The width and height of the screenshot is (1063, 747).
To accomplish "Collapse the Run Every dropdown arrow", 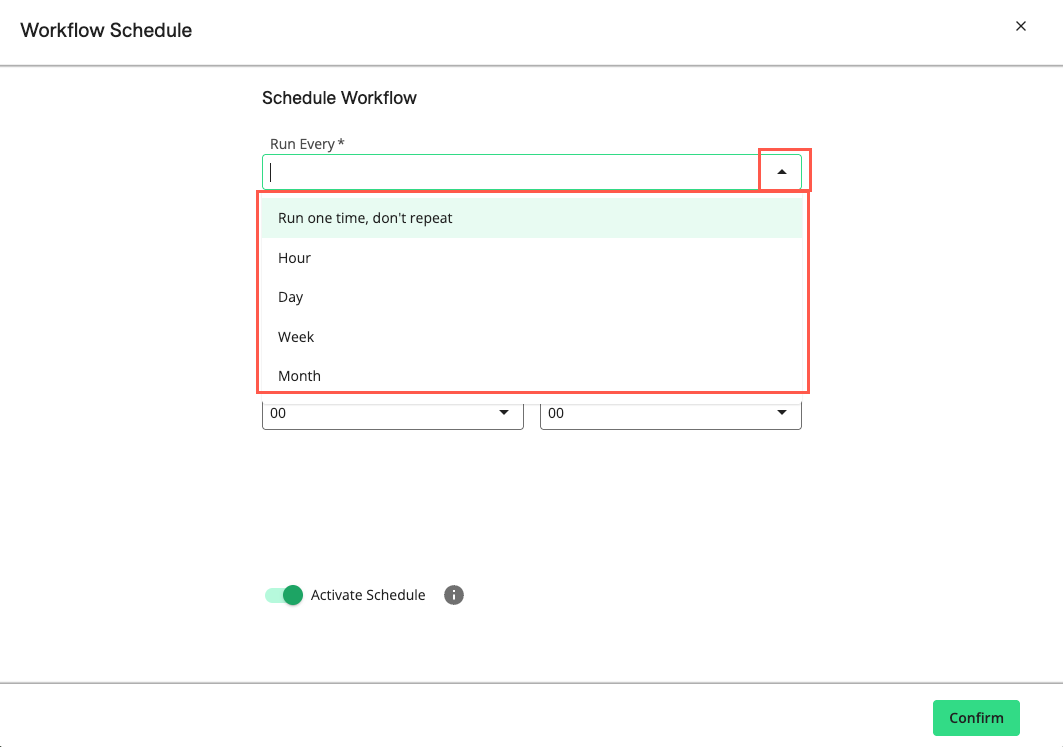I will [783, 170].
